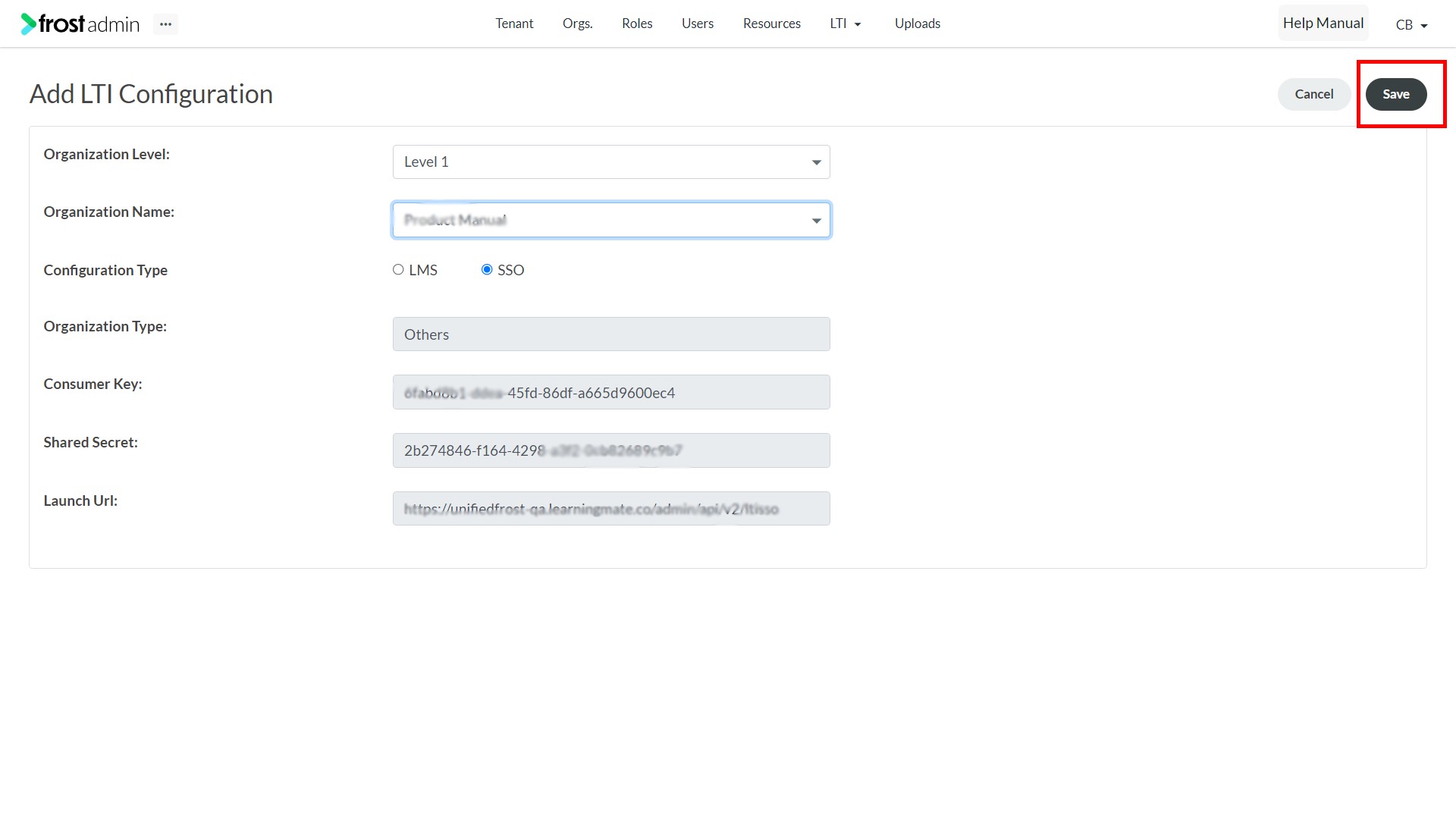Click the Shared Secret field
Screen dimensions: 1456x819
611,450
